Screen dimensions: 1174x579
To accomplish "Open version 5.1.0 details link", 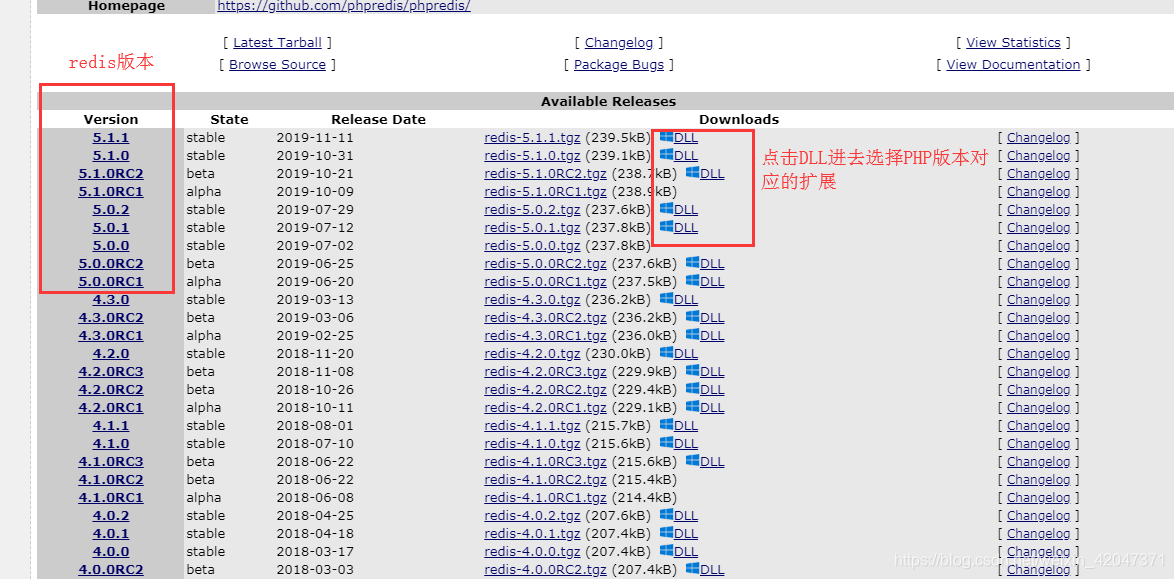I will 111,156.
